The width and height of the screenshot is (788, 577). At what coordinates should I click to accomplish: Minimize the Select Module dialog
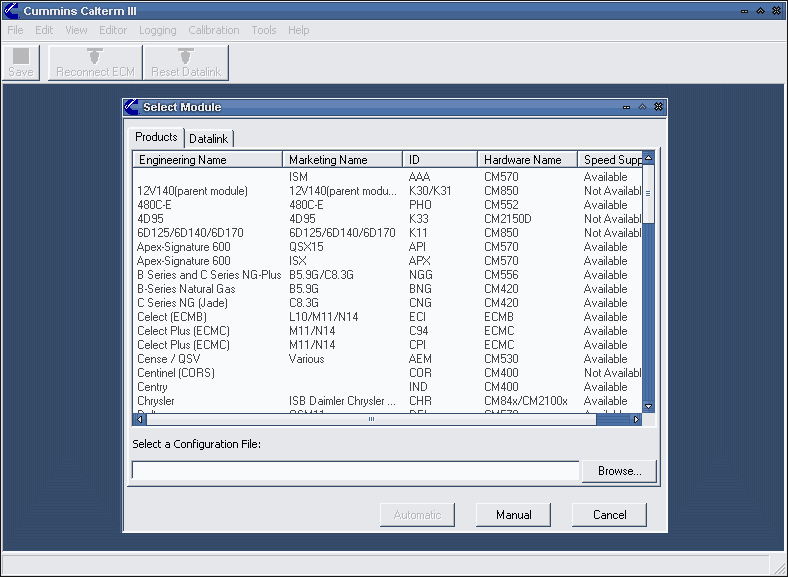click(626, 107)
